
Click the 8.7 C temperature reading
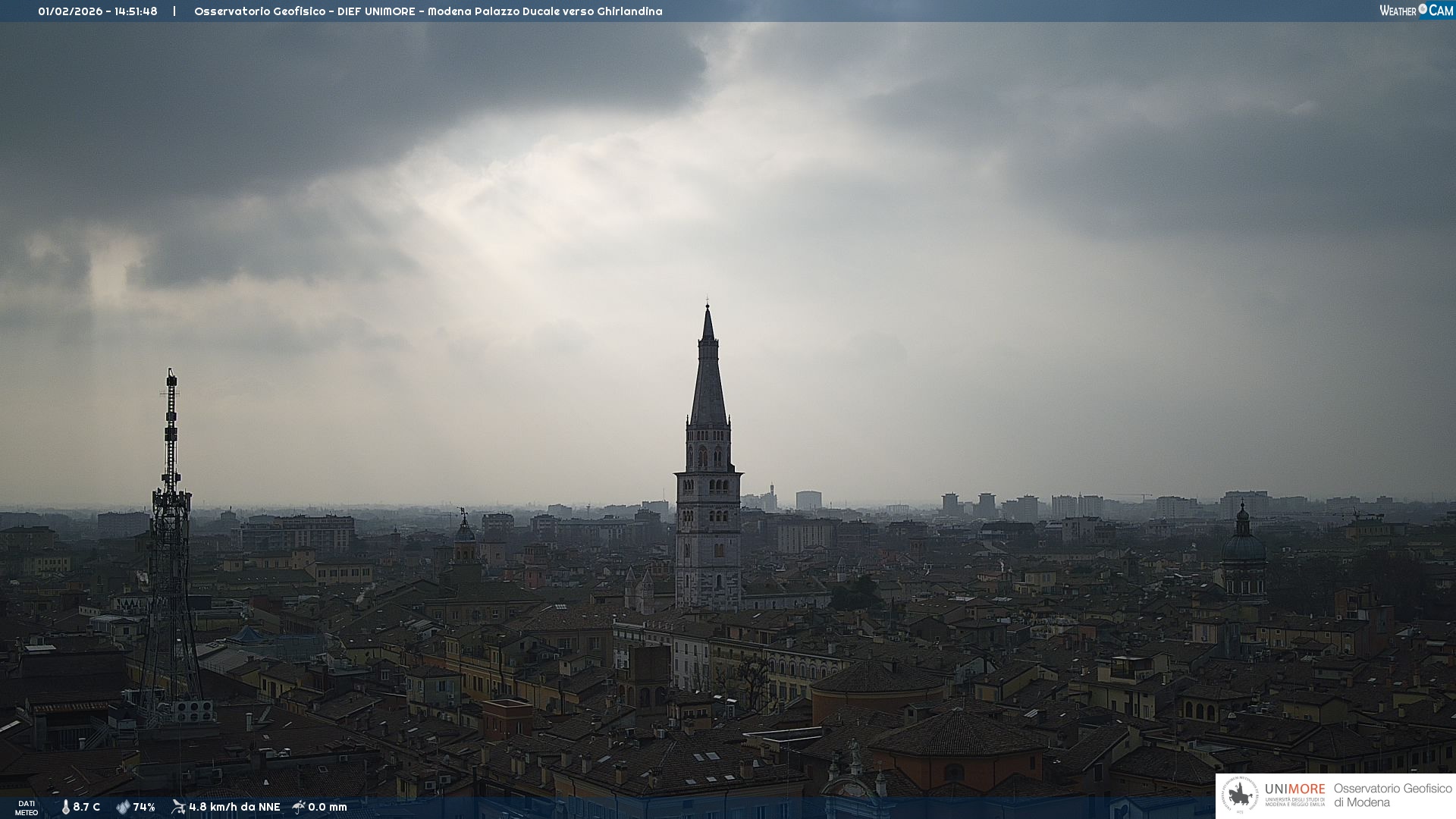[x=86, y=807]
